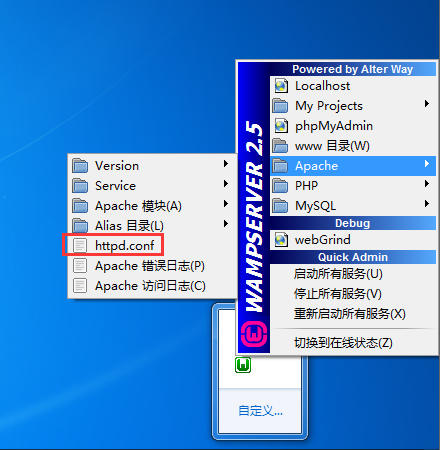Open Apache 错误日志(P) error log
Screen dimensions: 440x450
pos(152,266)
